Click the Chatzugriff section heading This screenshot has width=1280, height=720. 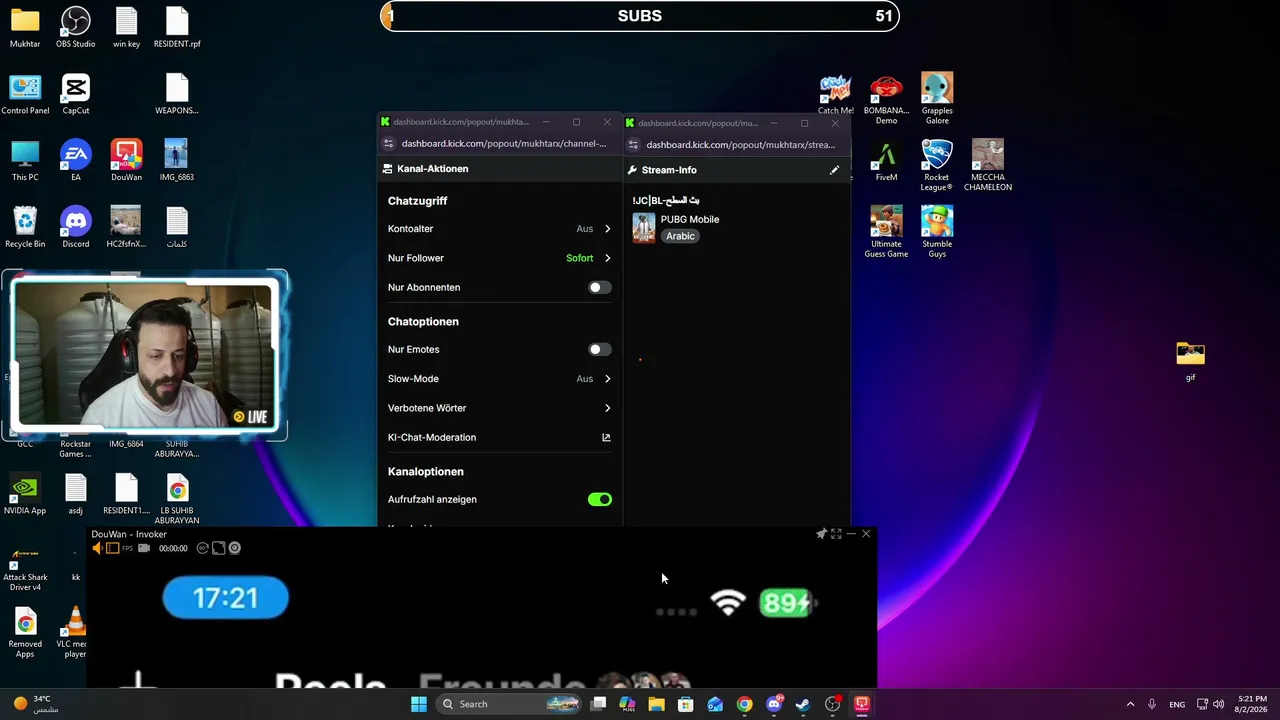click(418, 201)
